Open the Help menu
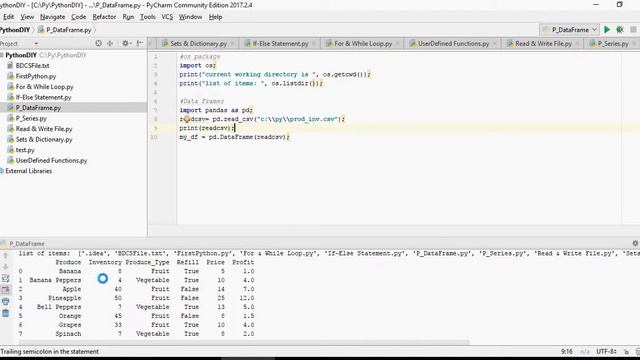The width and height of the screenshot is (640, 360). pos(215,17)
